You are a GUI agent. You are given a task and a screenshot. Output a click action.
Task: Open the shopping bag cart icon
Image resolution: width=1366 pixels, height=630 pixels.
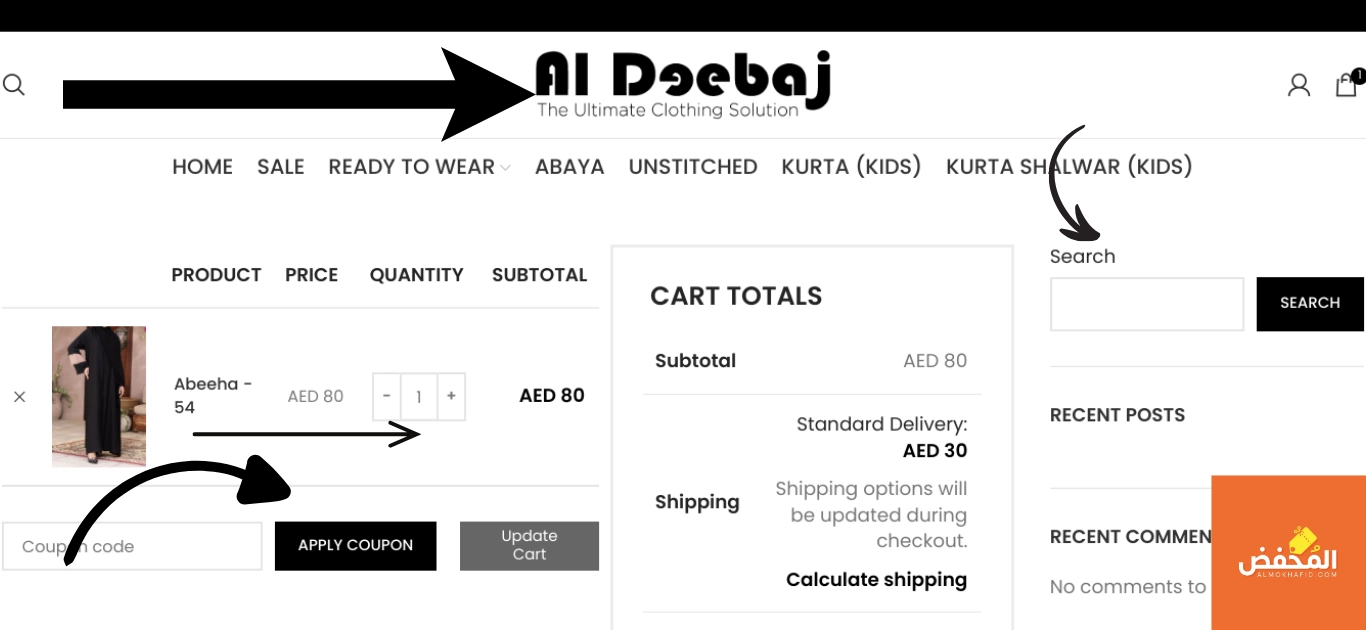pyautogui.click(x=1348, y=83)
